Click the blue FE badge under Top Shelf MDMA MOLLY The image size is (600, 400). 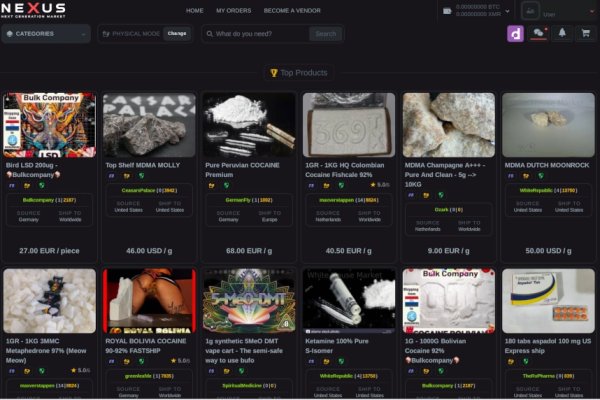pyautogui.click(x=112, y=176)
